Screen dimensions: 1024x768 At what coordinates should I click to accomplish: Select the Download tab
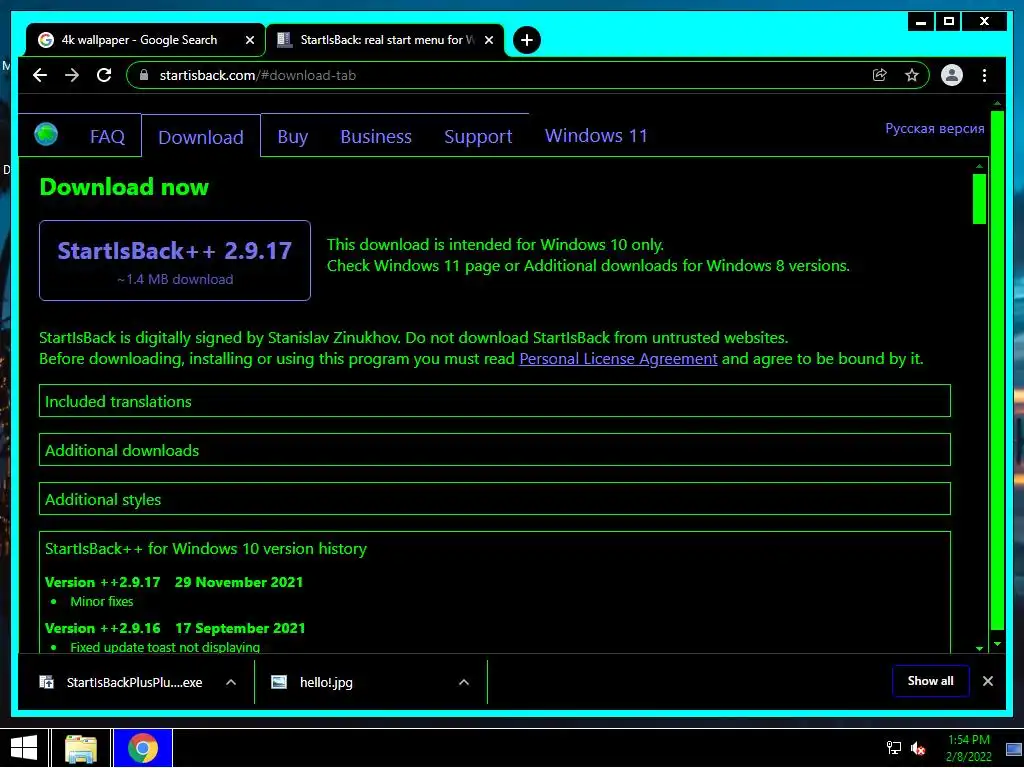(x=200, y=137)
